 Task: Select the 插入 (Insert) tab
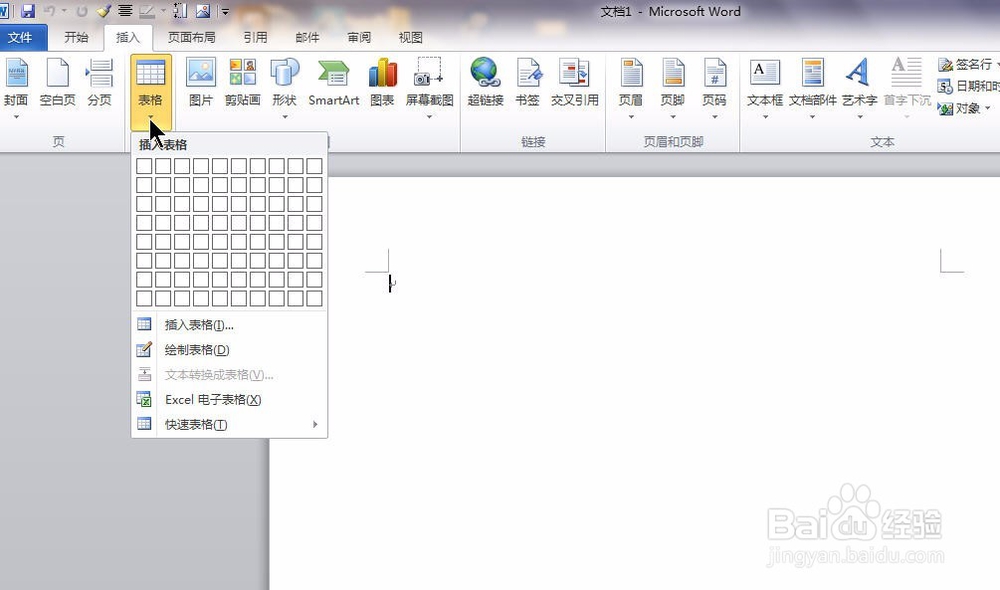point(128,38)
